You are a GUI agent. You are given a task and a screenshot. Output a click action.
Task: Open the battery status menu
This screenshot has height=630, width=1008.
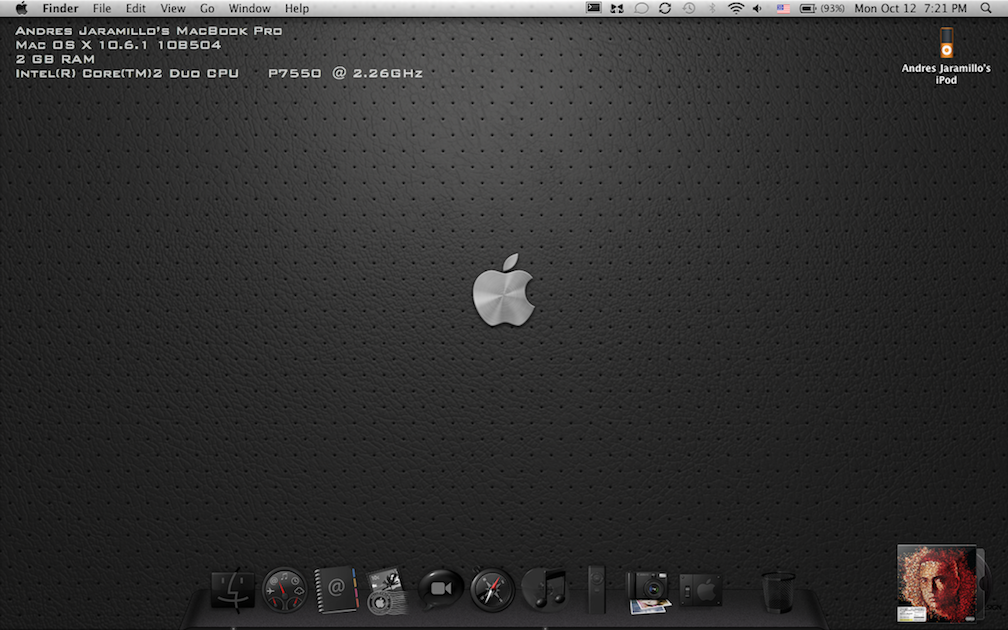(x=822, y=8)
